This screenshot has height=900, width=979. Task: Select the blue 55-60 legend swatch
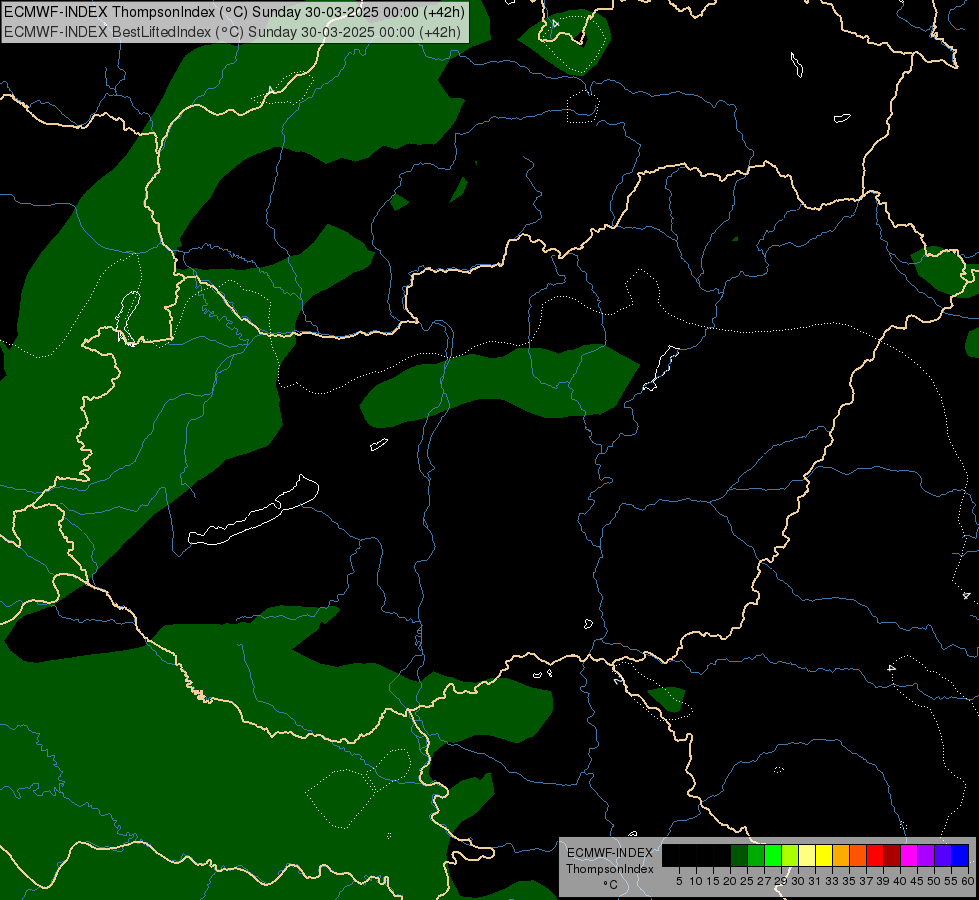(x=960, y=855)
